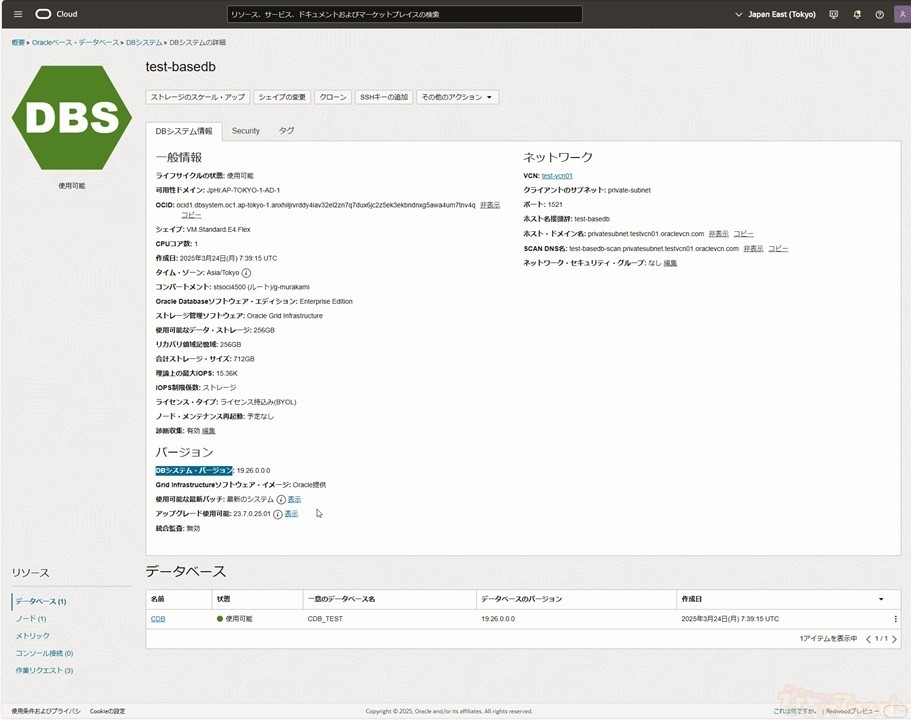Click the VM.Standard.E4.Flex shape value
This screenshot has width=911, height=720.
click(218, 230)
